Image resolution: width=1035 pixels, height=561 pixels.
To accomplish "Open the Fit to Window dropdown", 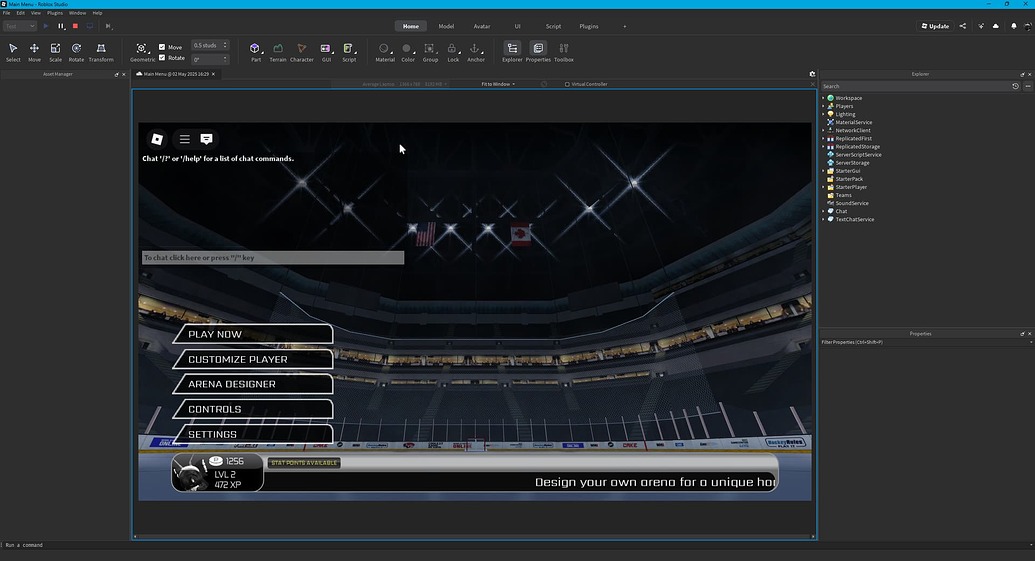I will tap(498, 84).
